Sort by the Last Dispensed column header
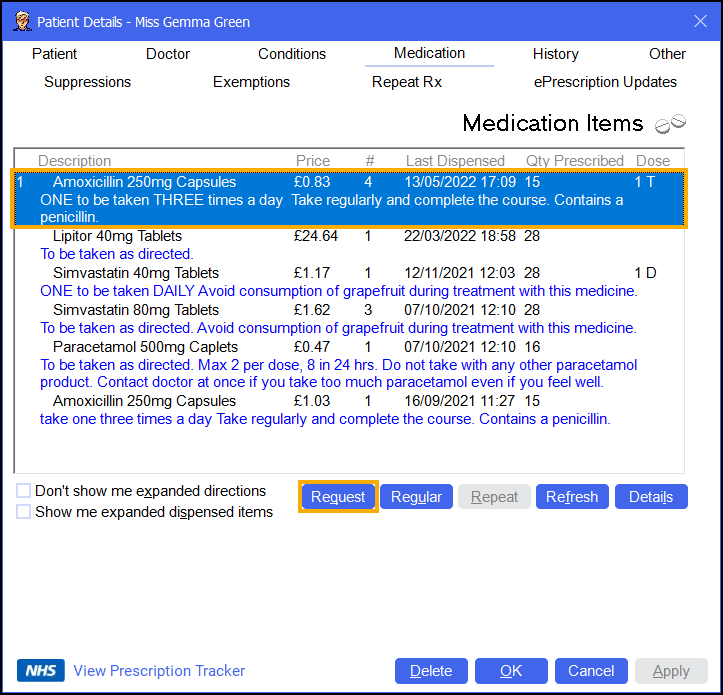 tap(455, 161)
